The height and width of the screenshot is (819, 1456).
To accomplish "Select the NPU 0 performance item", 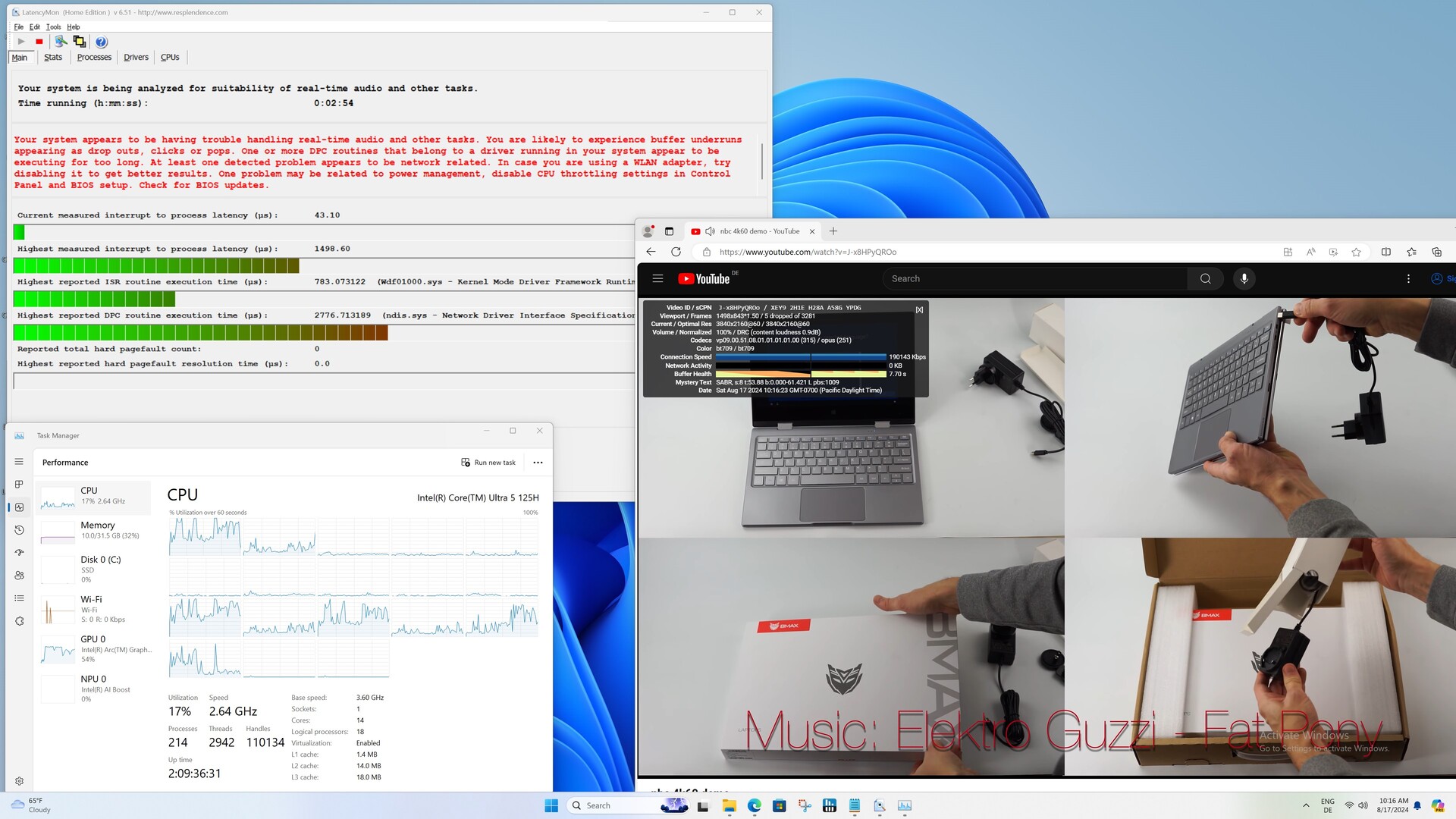I will 93,689.
